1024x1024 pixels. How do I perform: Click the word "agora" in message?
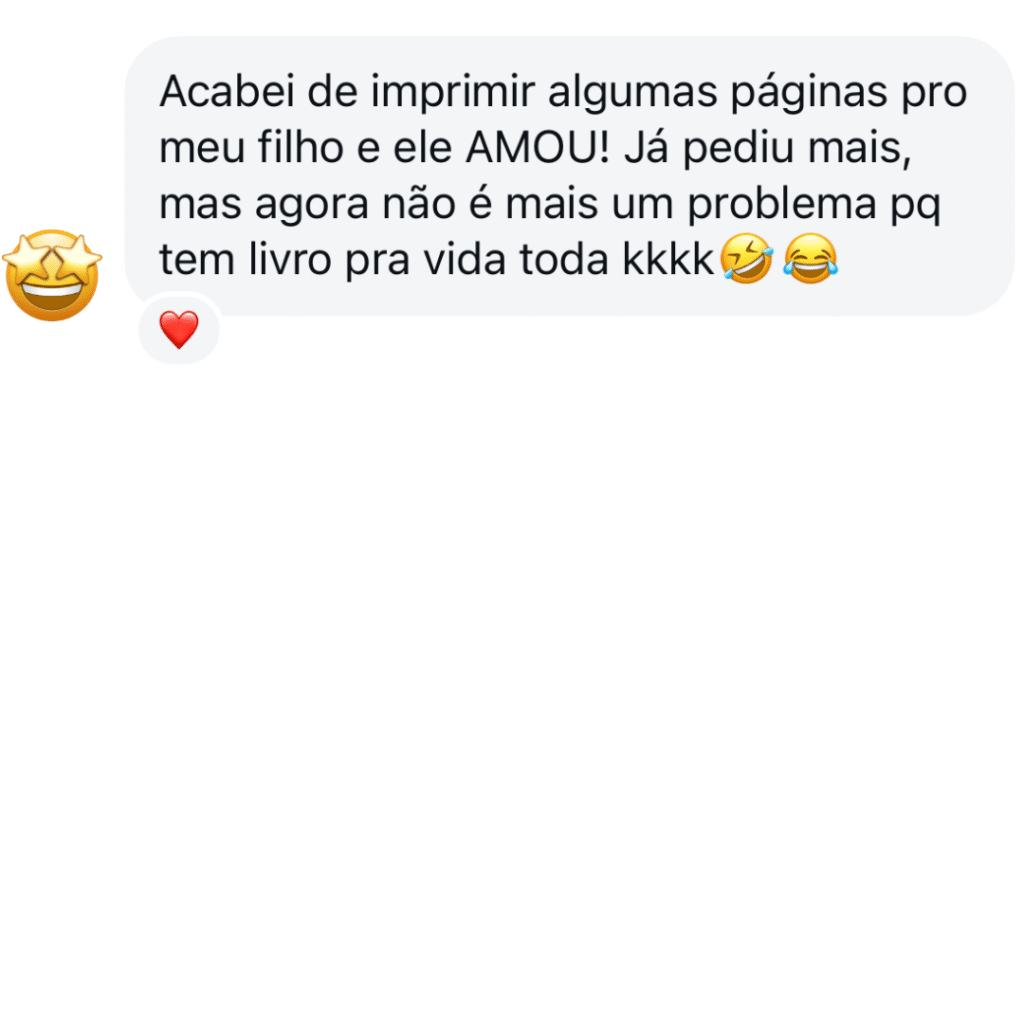312,204
